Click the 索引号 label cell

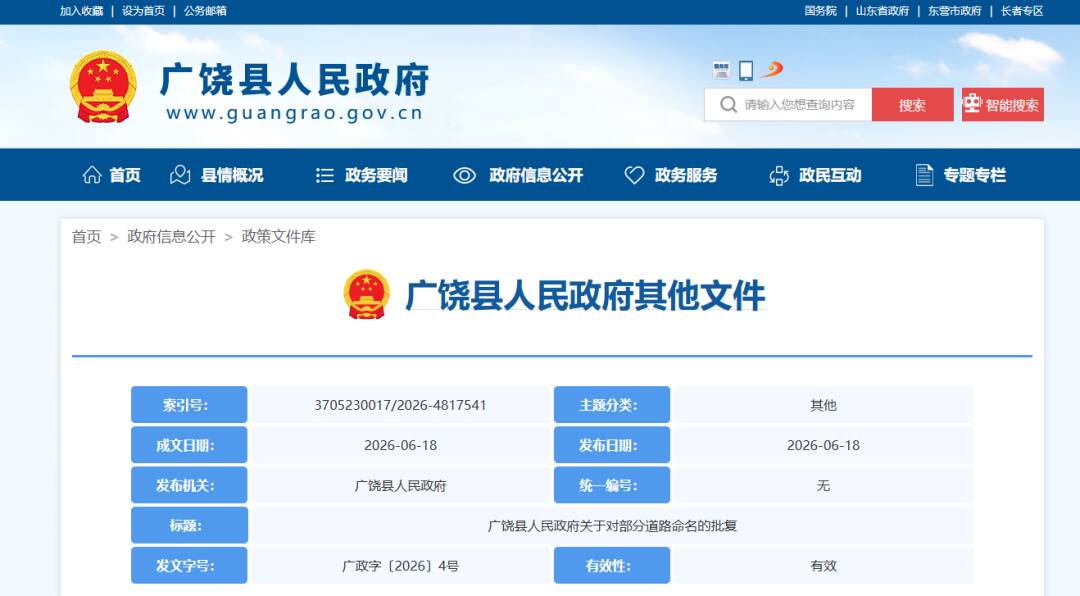189,404
